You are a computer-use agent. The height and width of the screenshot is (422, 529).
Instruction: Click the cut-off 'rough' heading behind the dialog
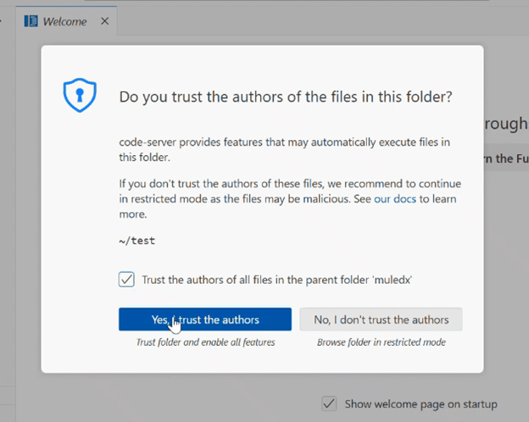coord(506,124)
